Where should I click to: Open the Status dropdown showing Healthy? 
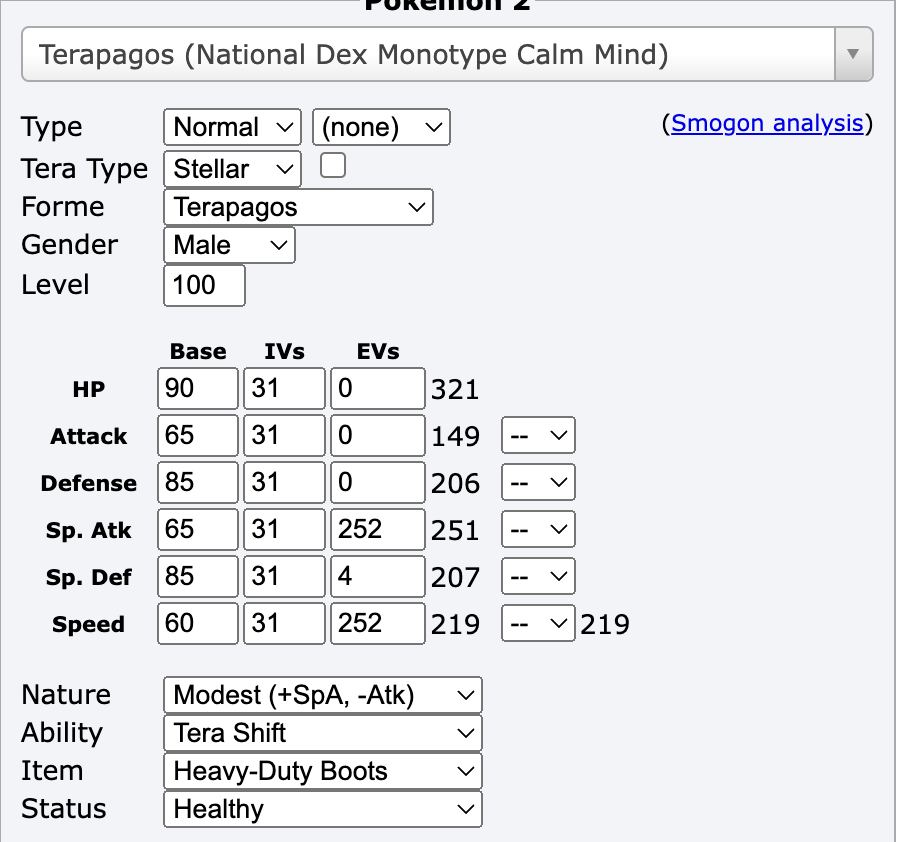click(x=322, y=809)
